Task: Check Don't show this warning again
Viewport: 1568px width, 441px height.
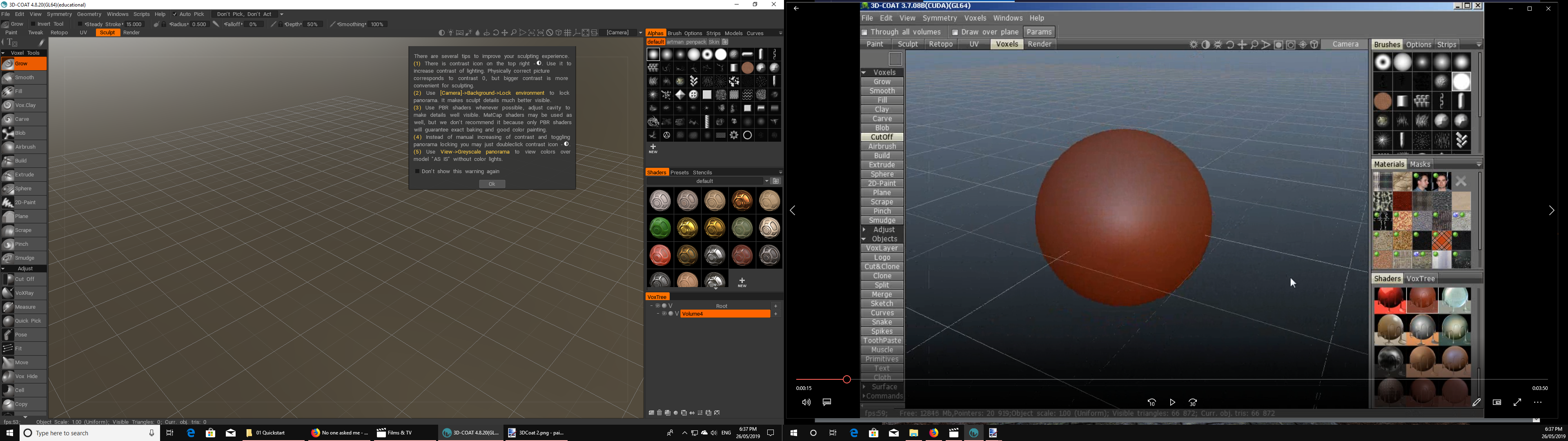Action: point(418,172)
